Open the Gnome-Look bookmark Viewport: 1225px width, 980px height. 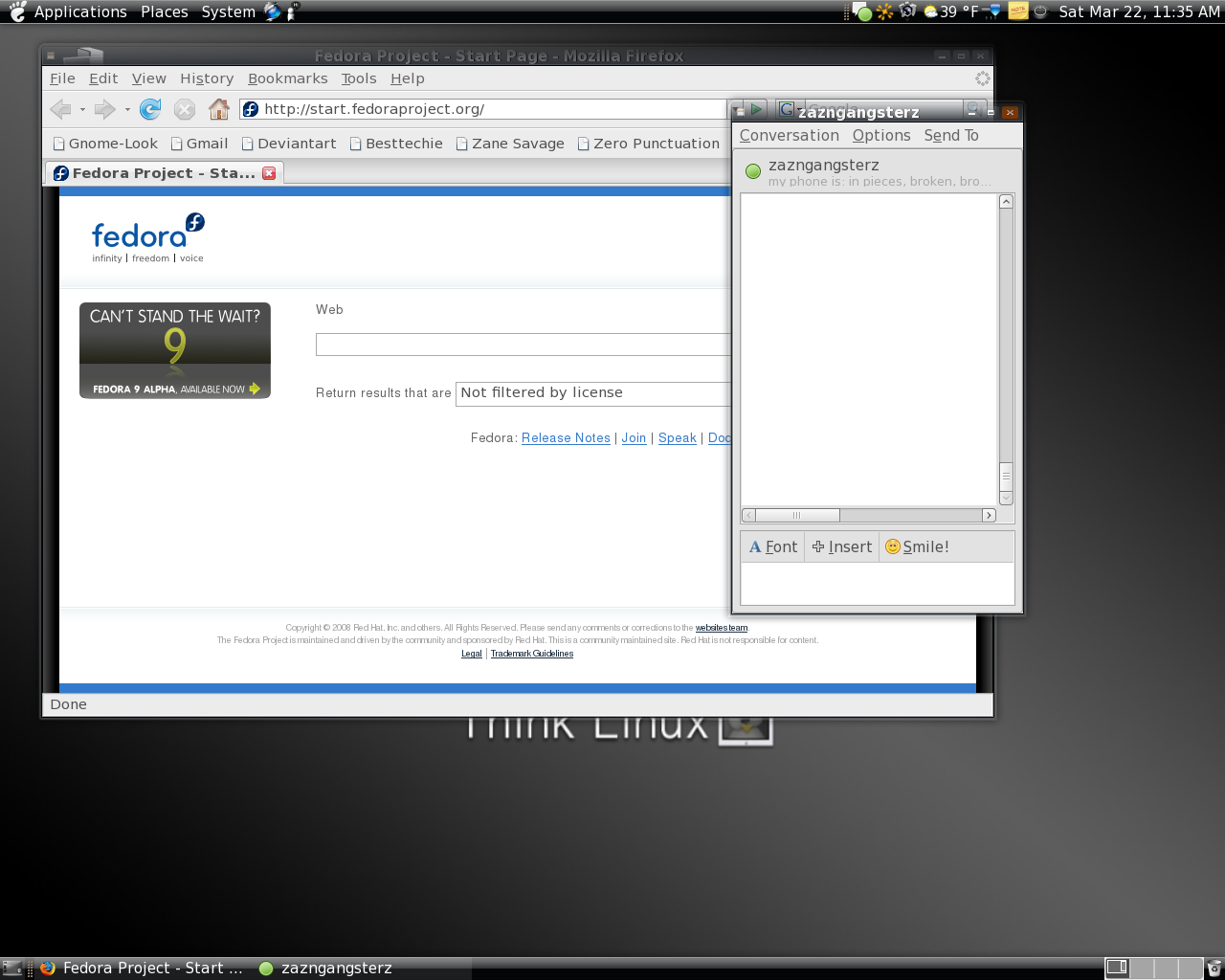point(105,144)
